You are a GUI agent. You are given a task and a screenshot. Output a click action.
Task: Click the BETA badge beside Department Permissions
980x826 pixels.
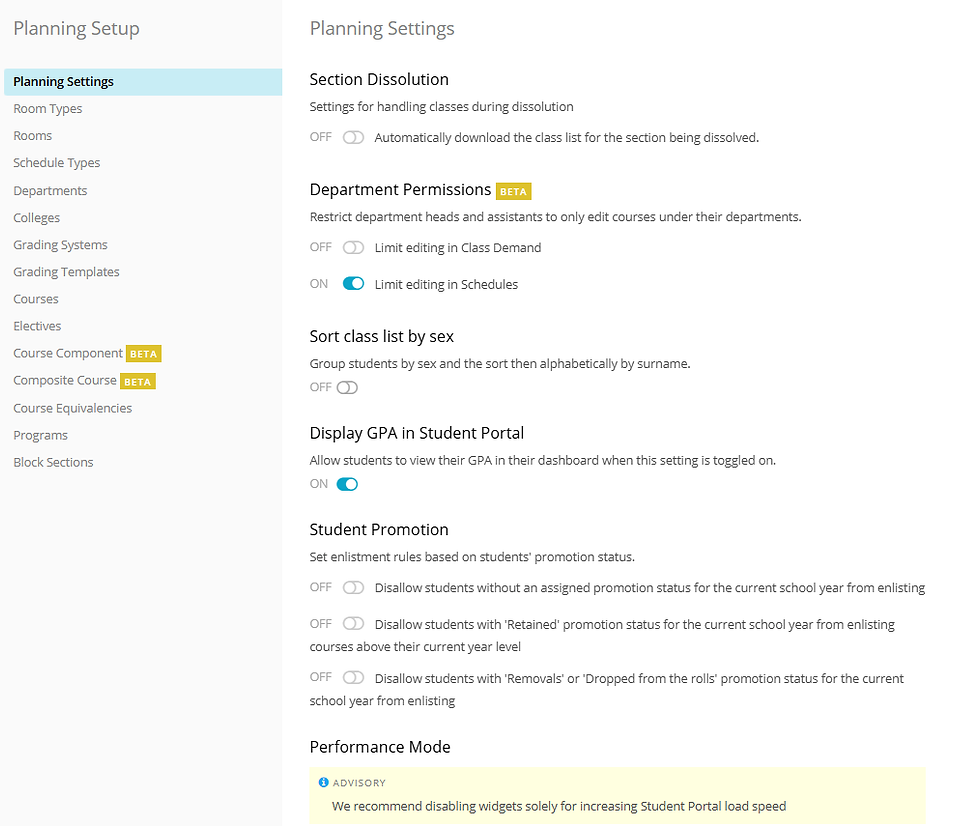pyautogui.click(x=513, y=191)
